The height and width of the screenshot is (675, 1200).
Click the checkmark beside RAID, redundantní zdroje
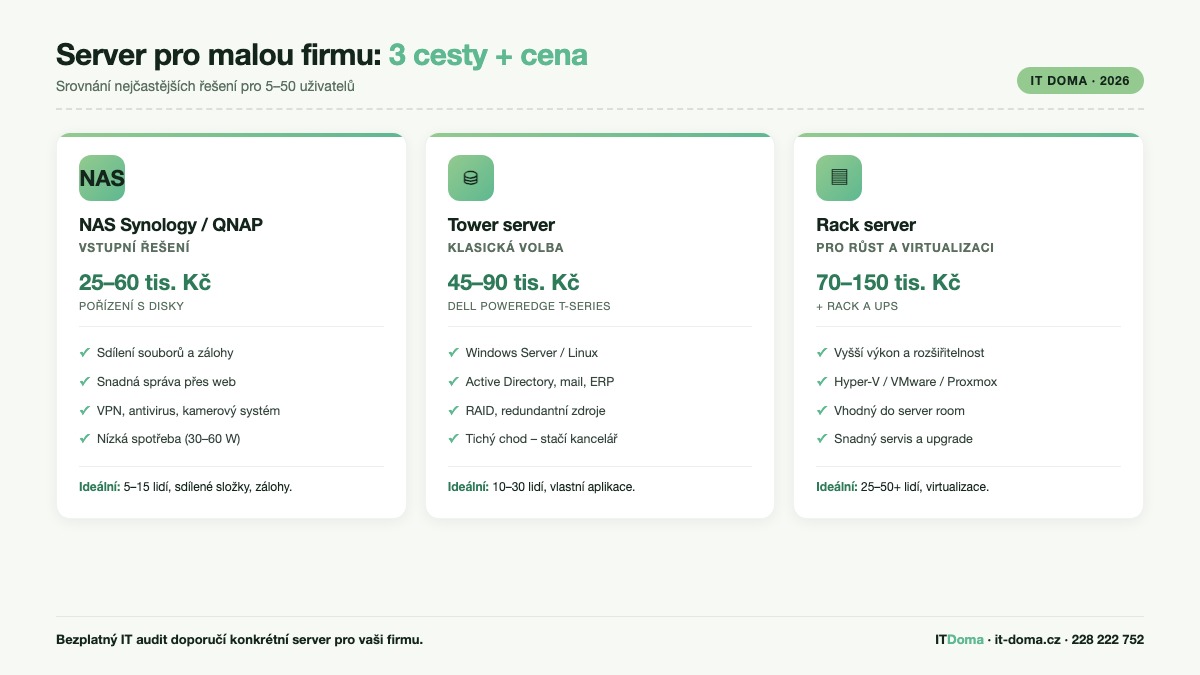[x=454, y=411]
